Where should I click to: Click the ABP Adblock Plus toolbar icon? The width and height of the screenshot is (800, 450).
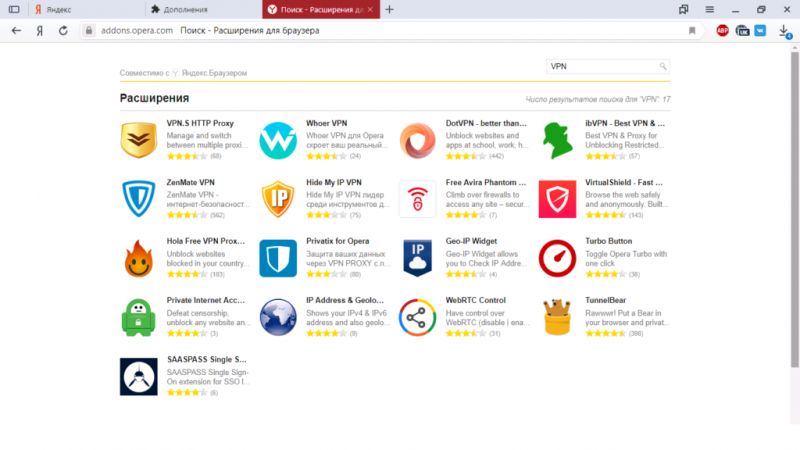pos(722,31)
